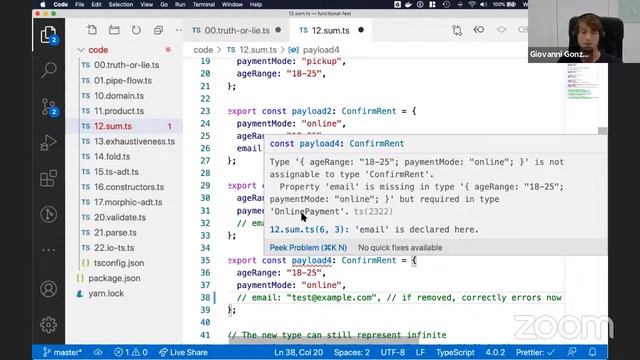Show additional views via ellipsis in activity bar
The width and height of the screenshot is (640, 360).
pyautogui.click(x=49, y=250)
